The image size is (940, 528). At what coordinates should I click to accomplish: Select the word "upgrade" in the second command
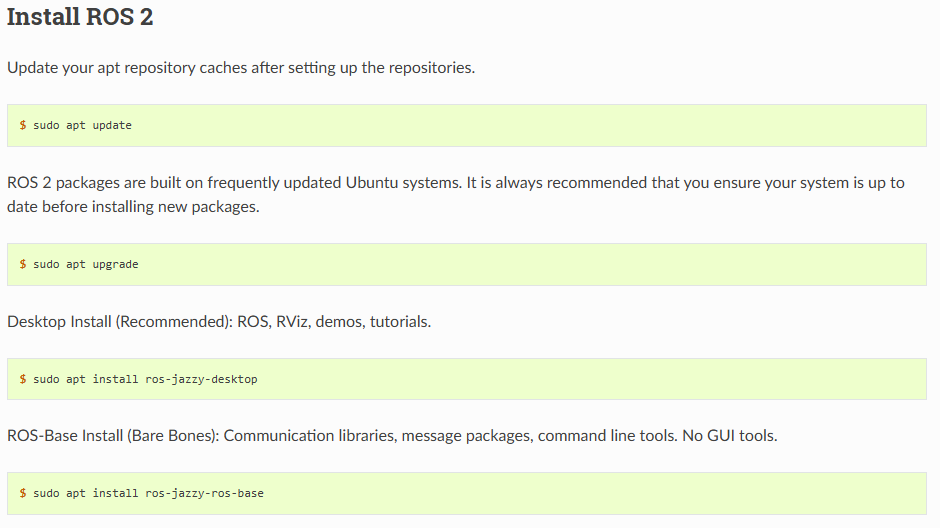click(x=115, y=264)
